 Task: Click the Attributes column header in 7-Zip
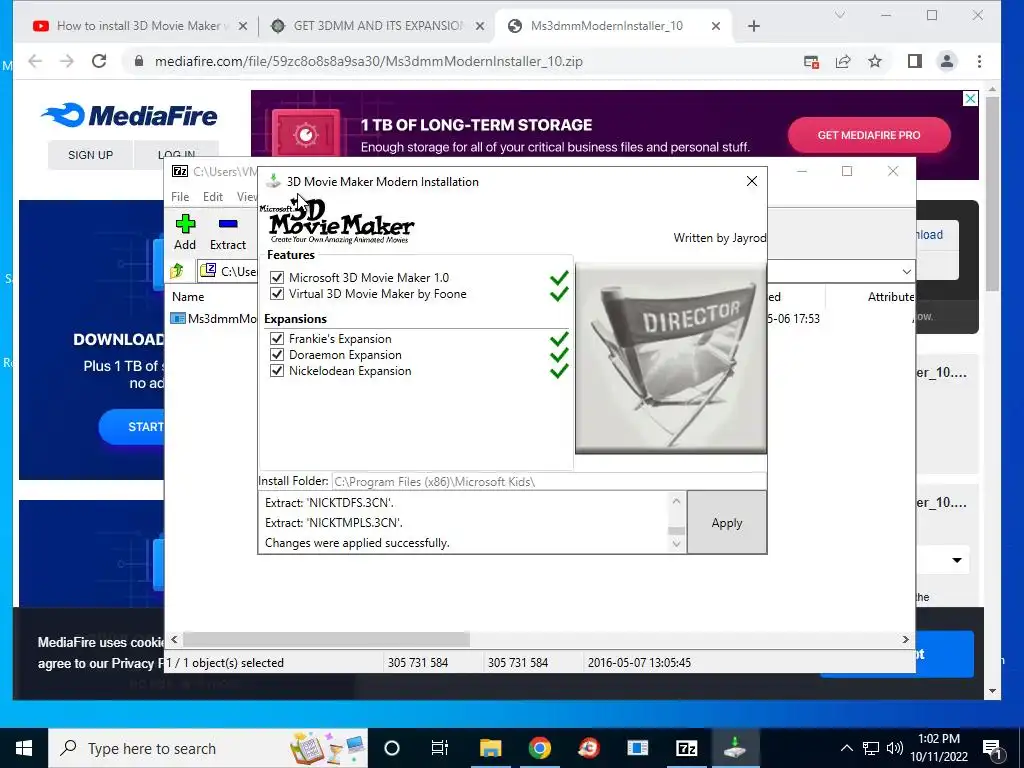coord(891,296)
